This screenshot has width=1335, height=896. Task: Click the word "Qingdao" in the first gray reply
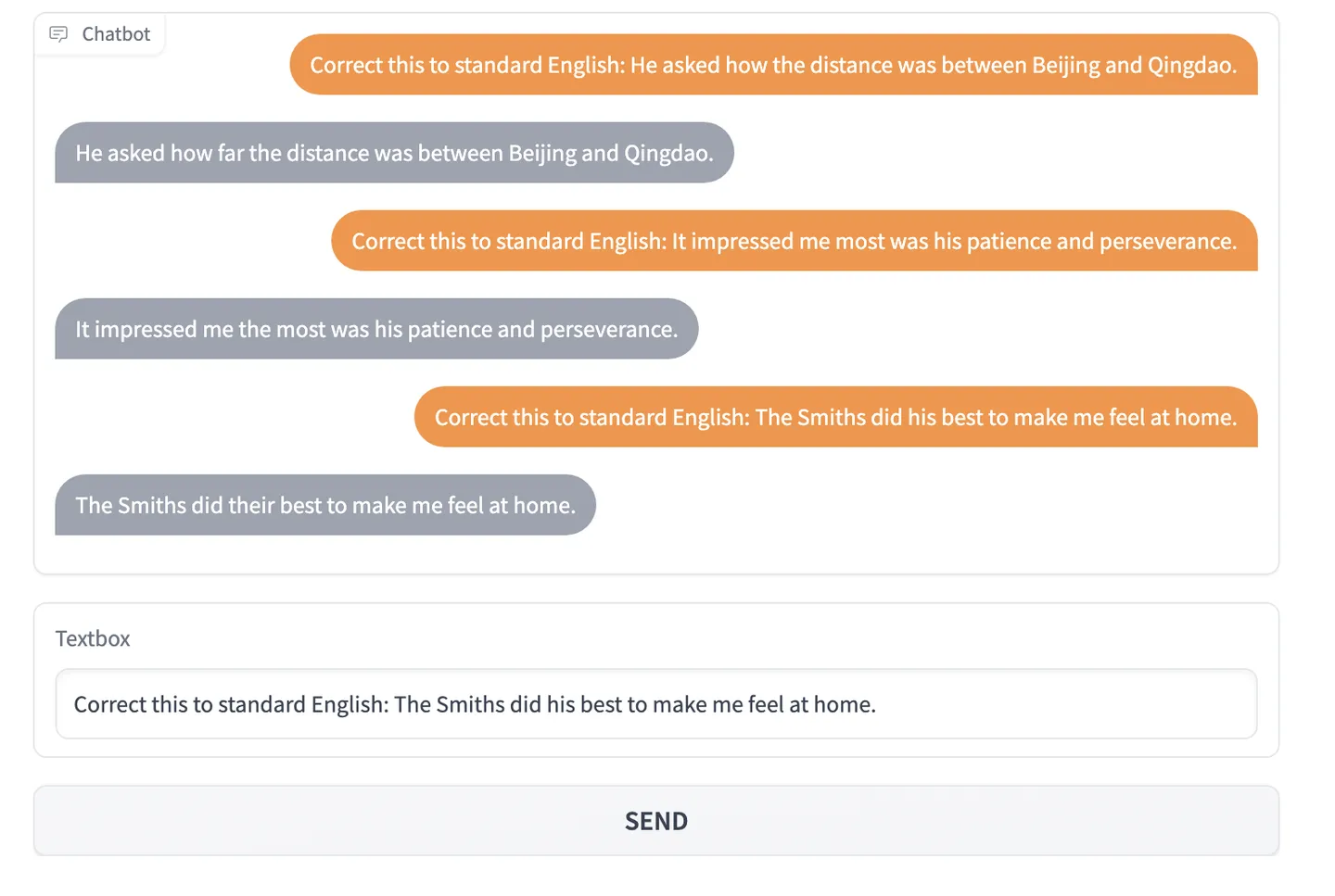pos(667,153)
